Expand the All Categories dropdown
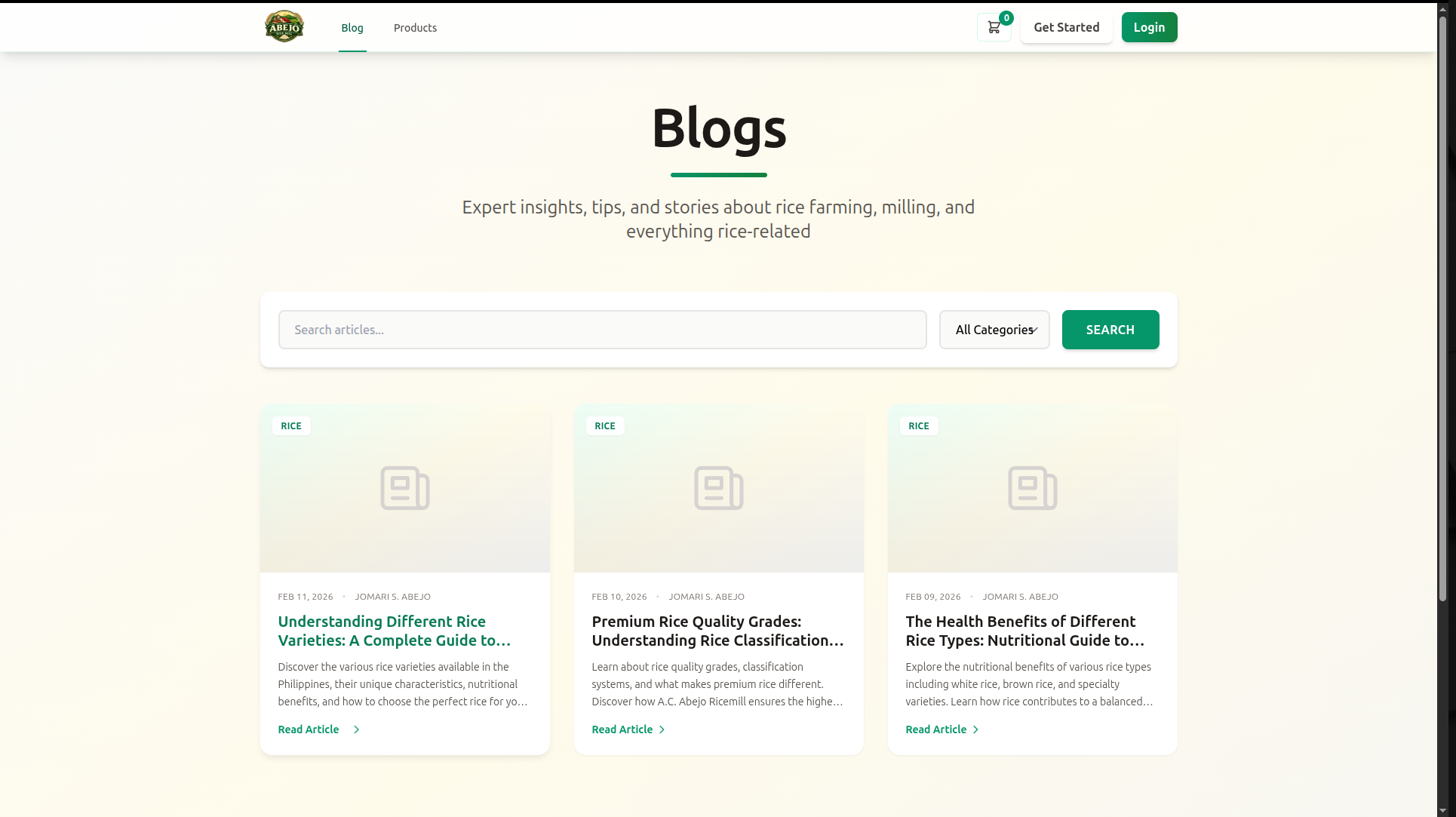 tap(994, 330)
